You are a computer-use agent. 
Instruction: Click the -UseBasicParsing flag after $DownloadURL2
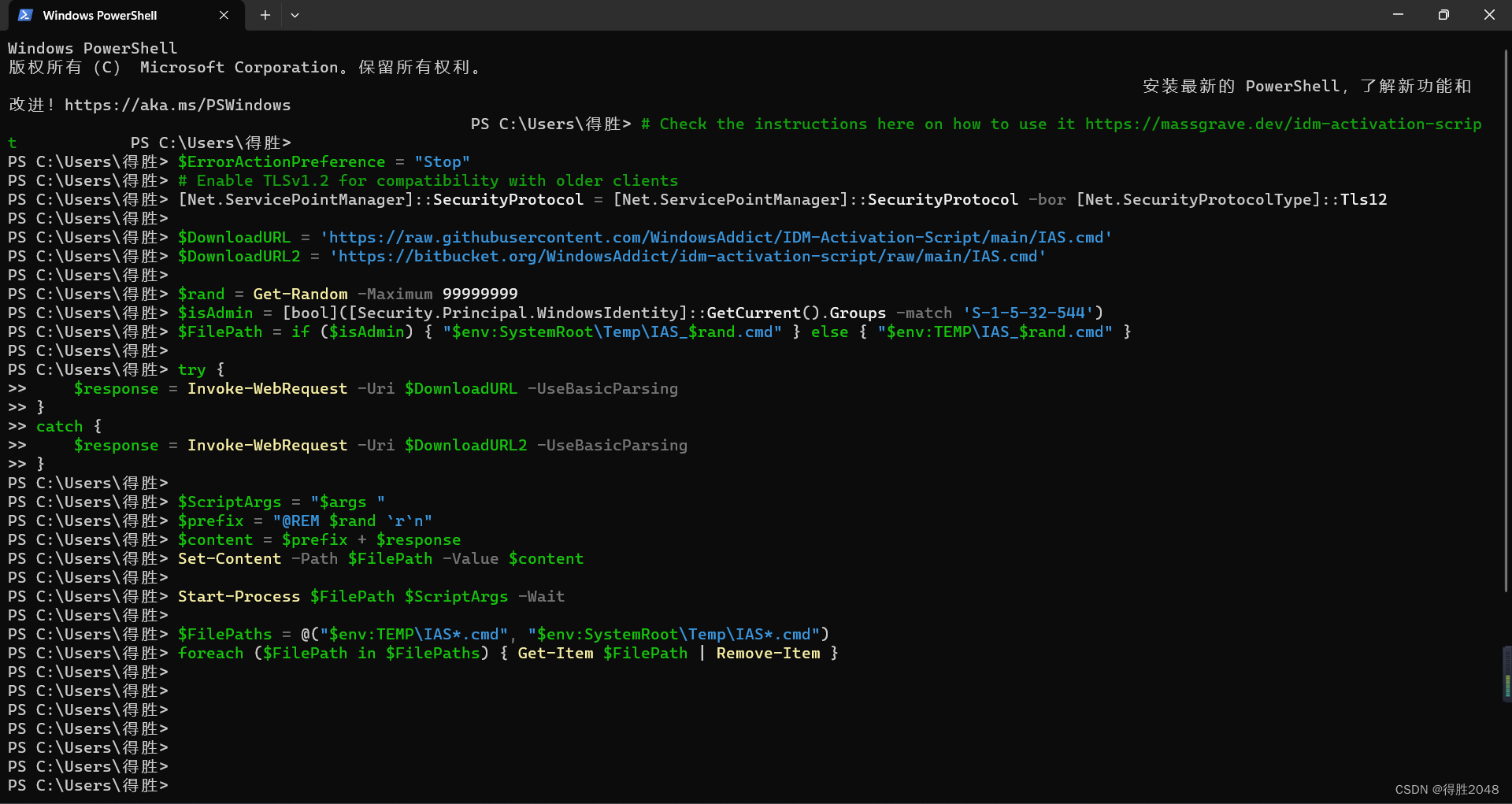(612, 445)
